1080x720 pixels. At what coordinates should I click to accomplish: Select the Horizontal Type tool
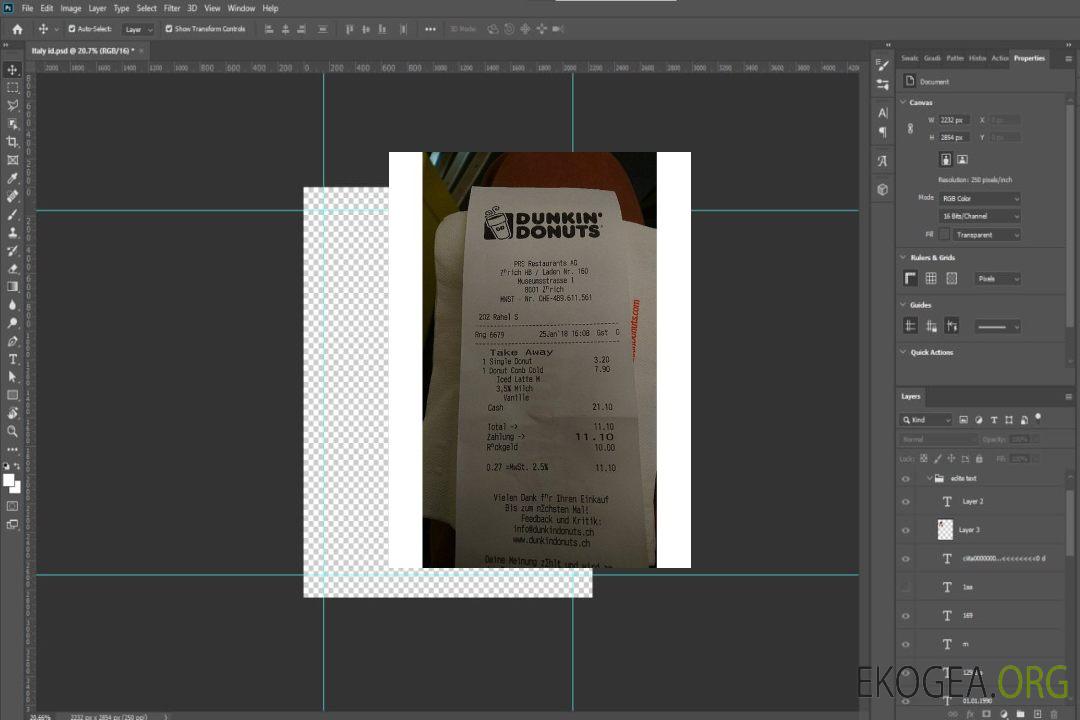coord(12,359)
